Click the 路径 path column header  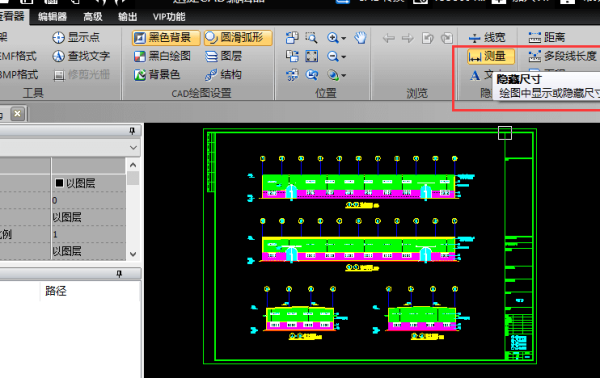(x=56, y=291)
